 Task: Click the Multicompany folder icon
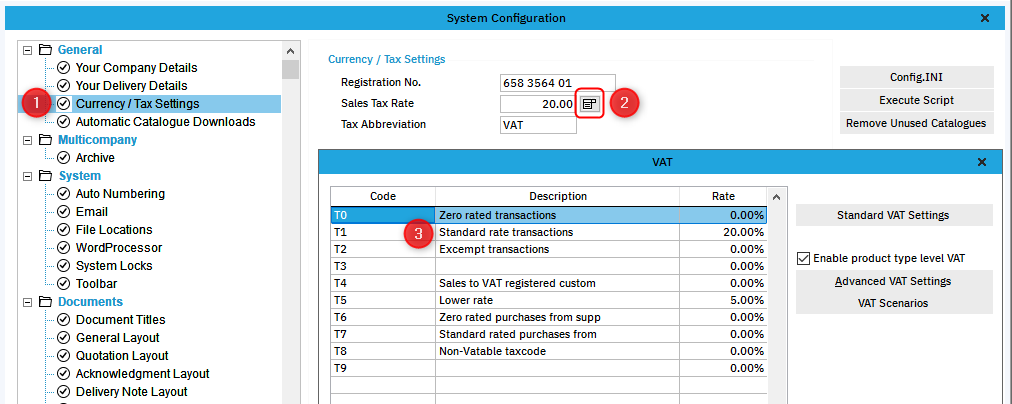pos(45,140)
